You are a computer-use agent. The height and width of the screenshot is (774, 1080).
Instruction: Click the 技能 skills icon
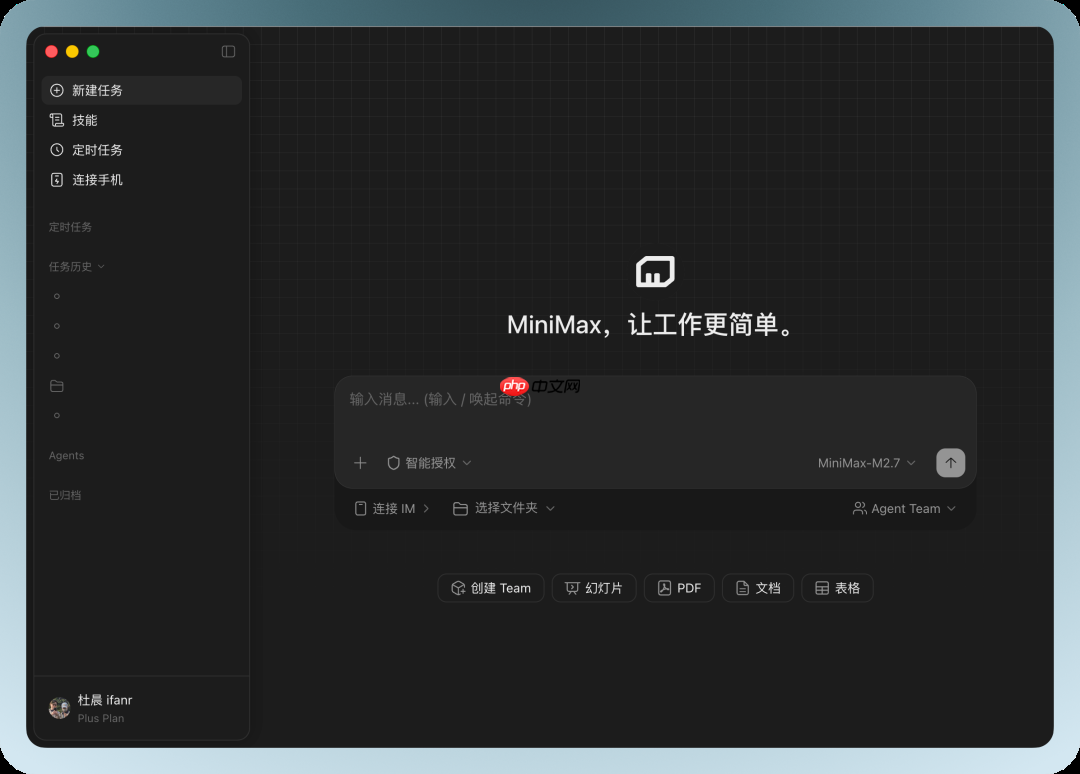tap(57, 121)
